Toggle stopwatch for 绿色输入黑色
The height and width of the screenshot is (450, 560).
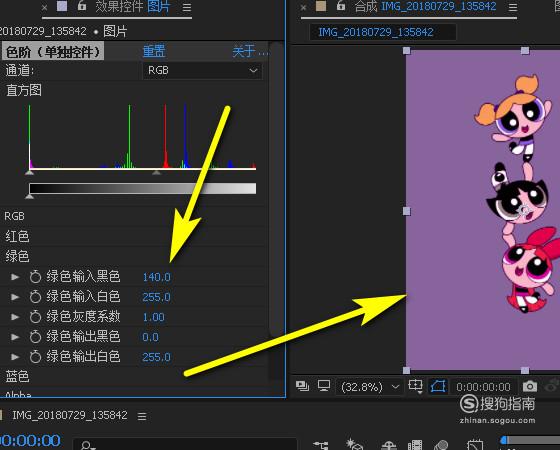click(35, 277)
